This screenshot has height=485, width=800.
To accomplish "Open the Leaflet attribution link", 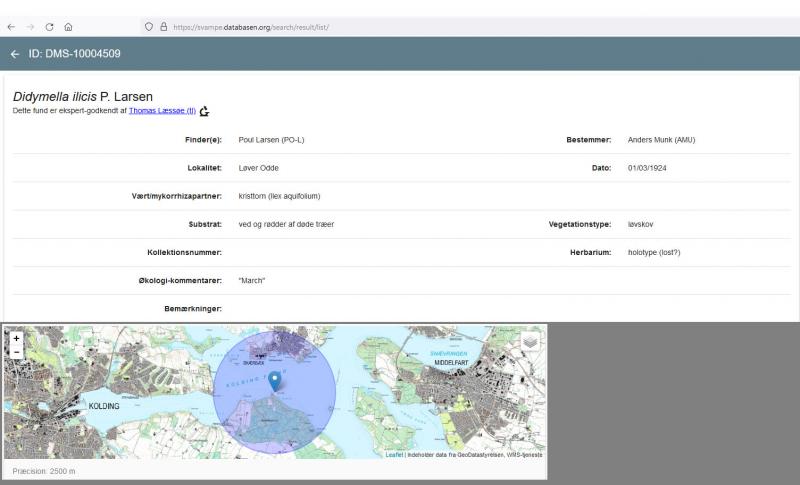I will [394, 455].
